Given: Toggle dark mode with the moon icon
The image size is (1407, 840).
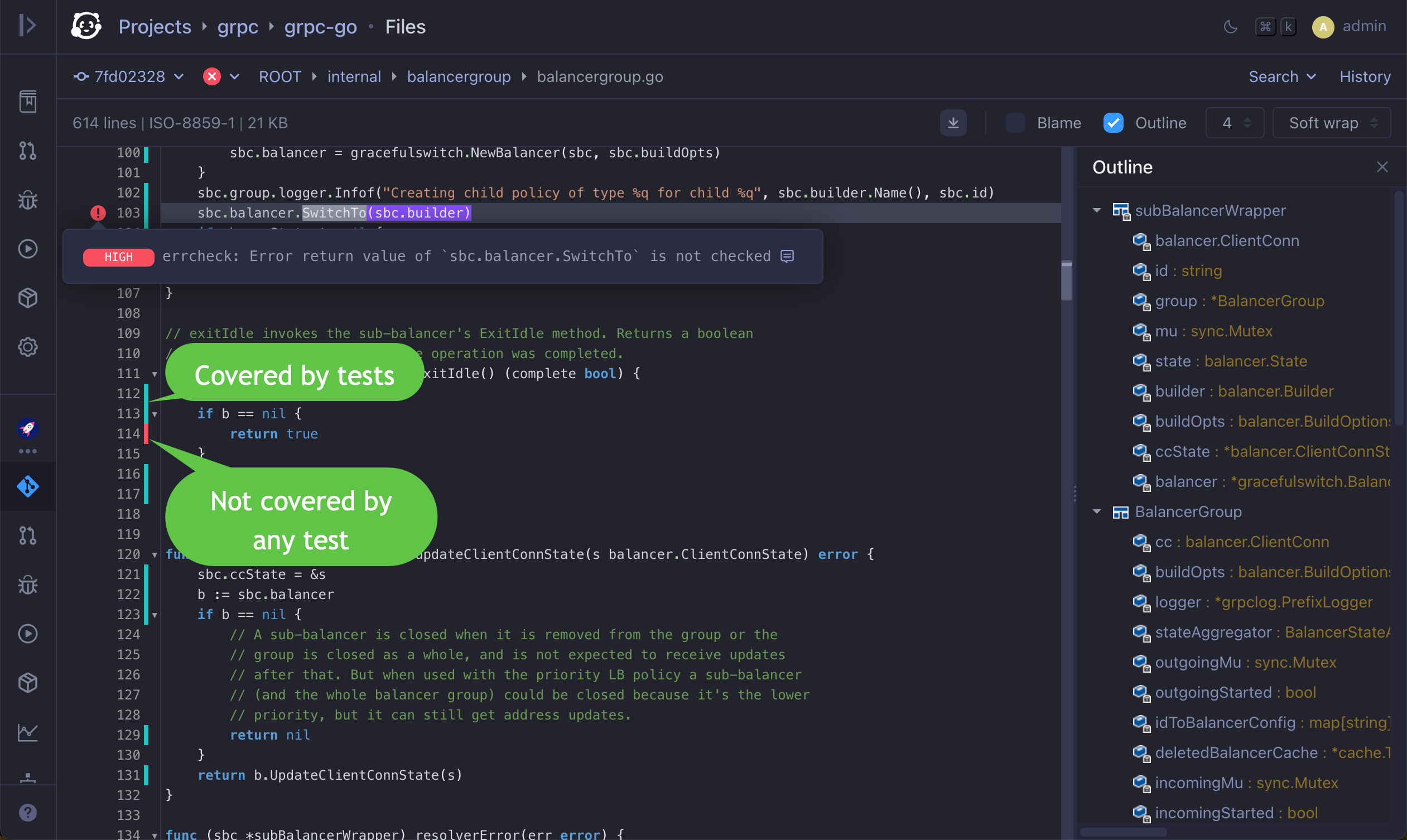Looking at the screenshot, I should point(1230,26).
